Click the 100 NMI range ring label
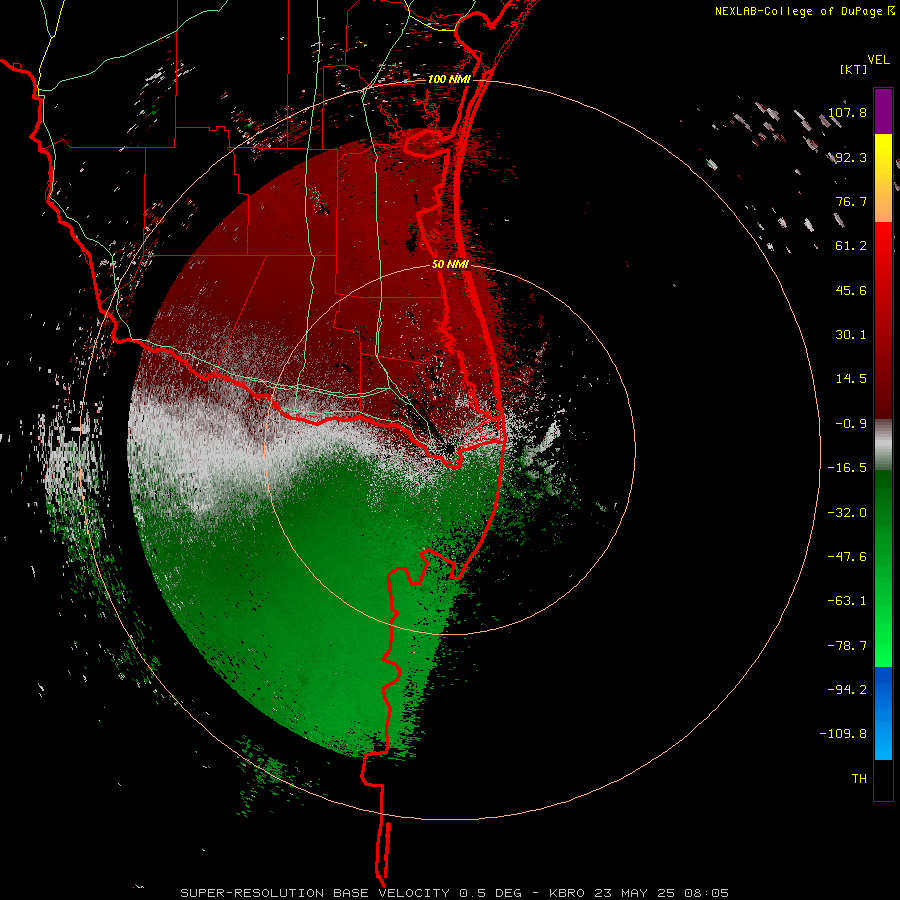 click(x=449, y=79)
